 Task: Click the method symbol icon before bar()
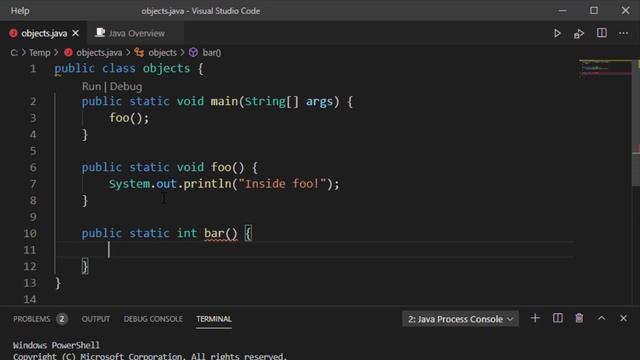pyautogui.click(x=193, y=52)
